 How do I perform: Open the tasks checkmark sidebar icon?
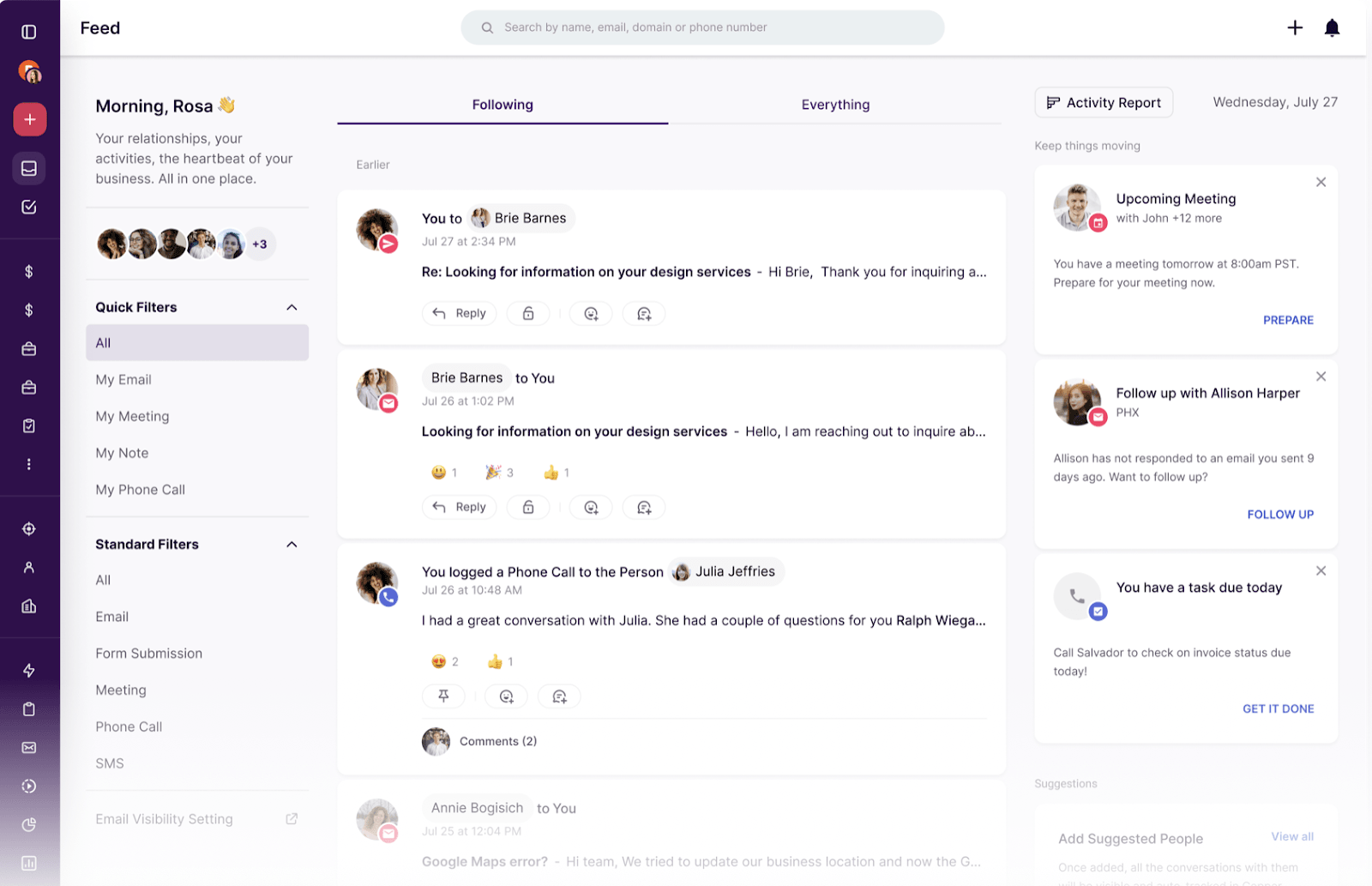[x=29, y=207]
